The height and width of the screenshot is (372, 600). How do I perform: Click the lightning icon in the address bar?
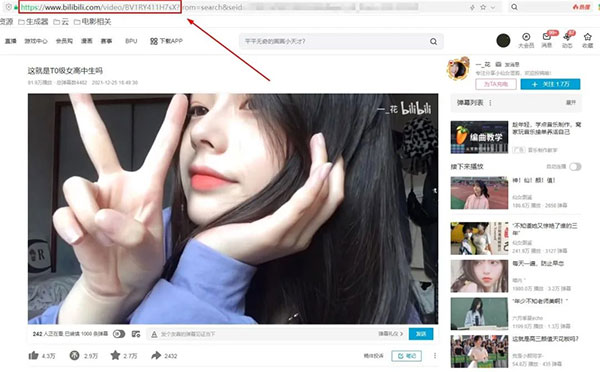(x=473, y=7)
